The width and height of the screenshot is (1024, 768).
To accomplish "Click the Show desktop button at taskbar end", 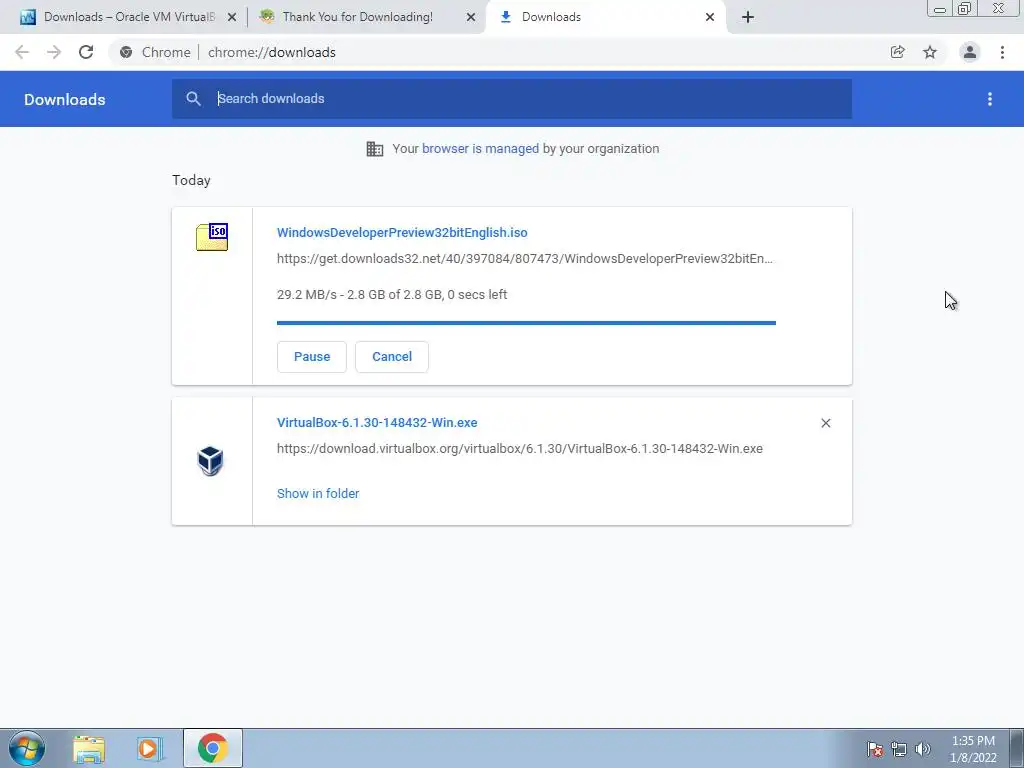I will click(x=1017, y=748).
